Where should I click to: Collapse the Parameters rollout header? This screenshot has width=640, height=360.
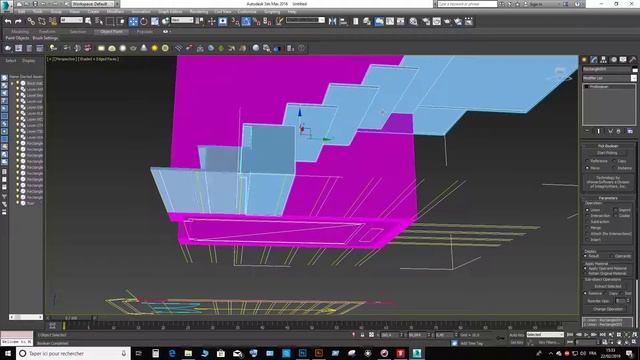click(x=608, y=198)
